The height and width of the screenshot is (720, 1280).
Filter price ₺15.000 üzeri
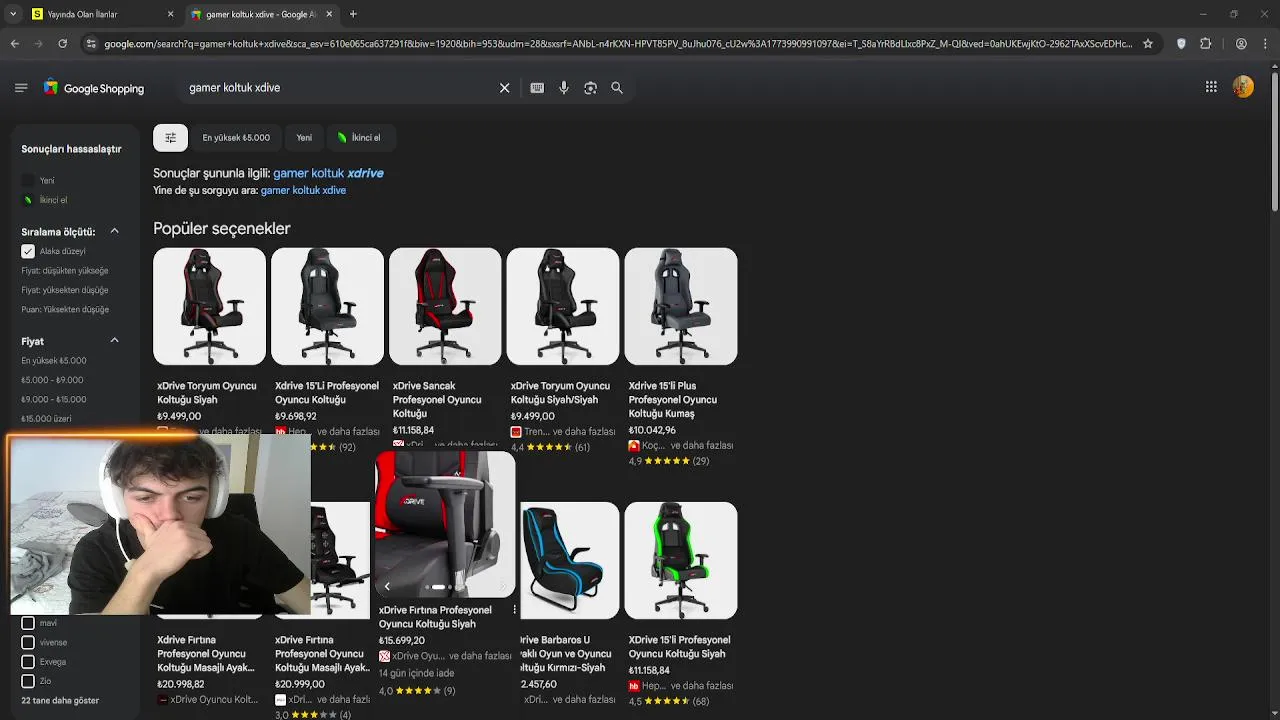click(x=46, y=419)
